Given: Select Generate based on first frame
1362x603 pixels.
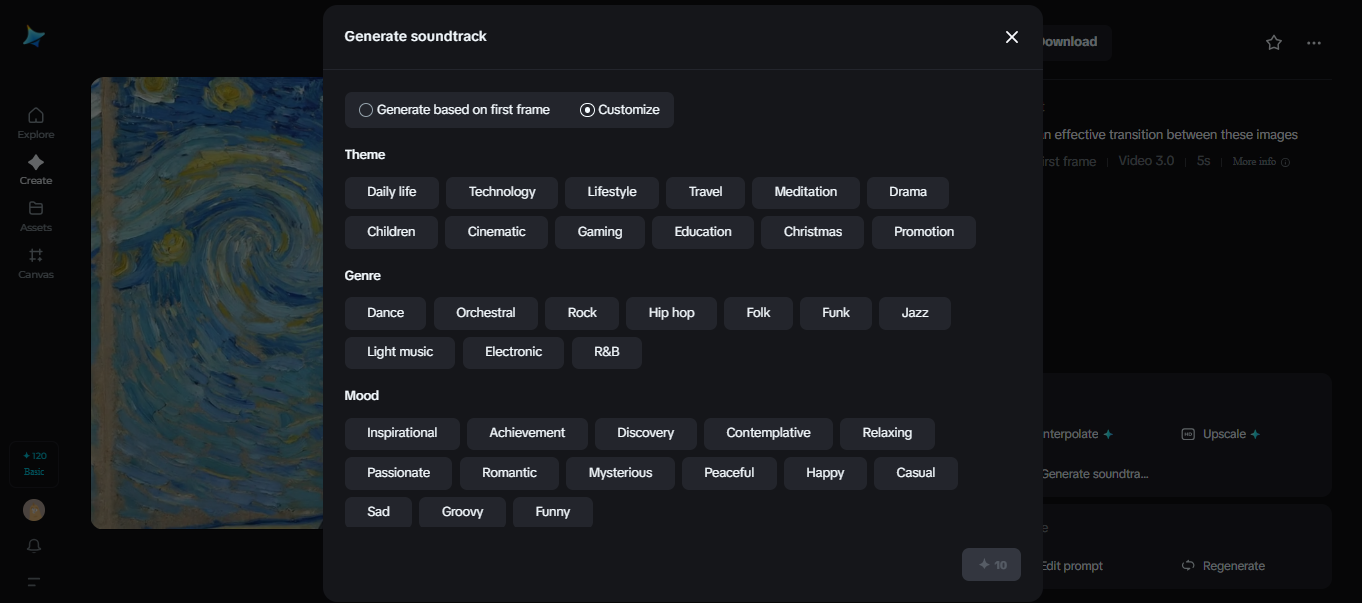Looking at the screenshot, I should (x=366, y=110).
